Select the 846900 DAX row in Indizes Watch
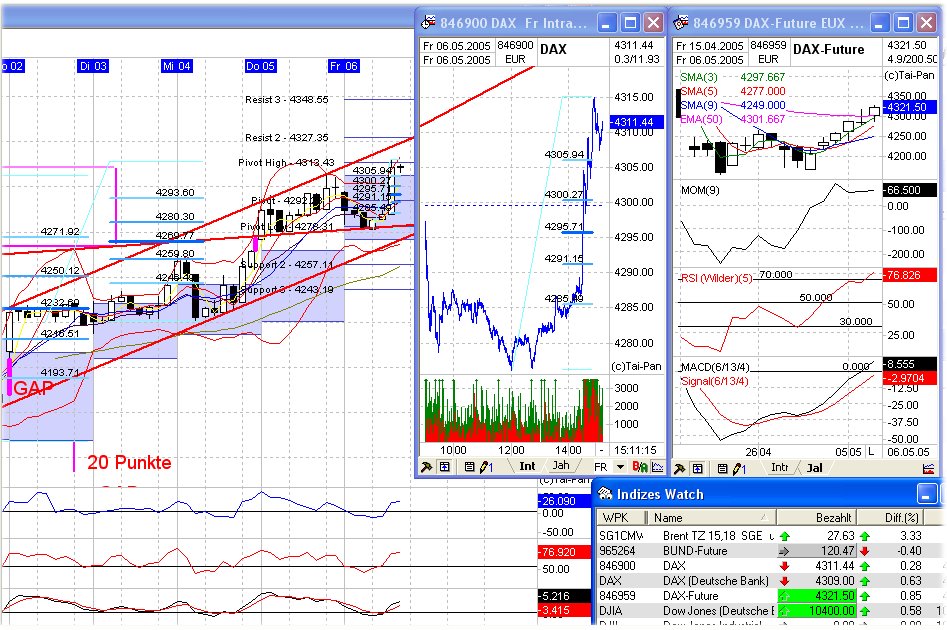The image size is (947, 630). 767,566
